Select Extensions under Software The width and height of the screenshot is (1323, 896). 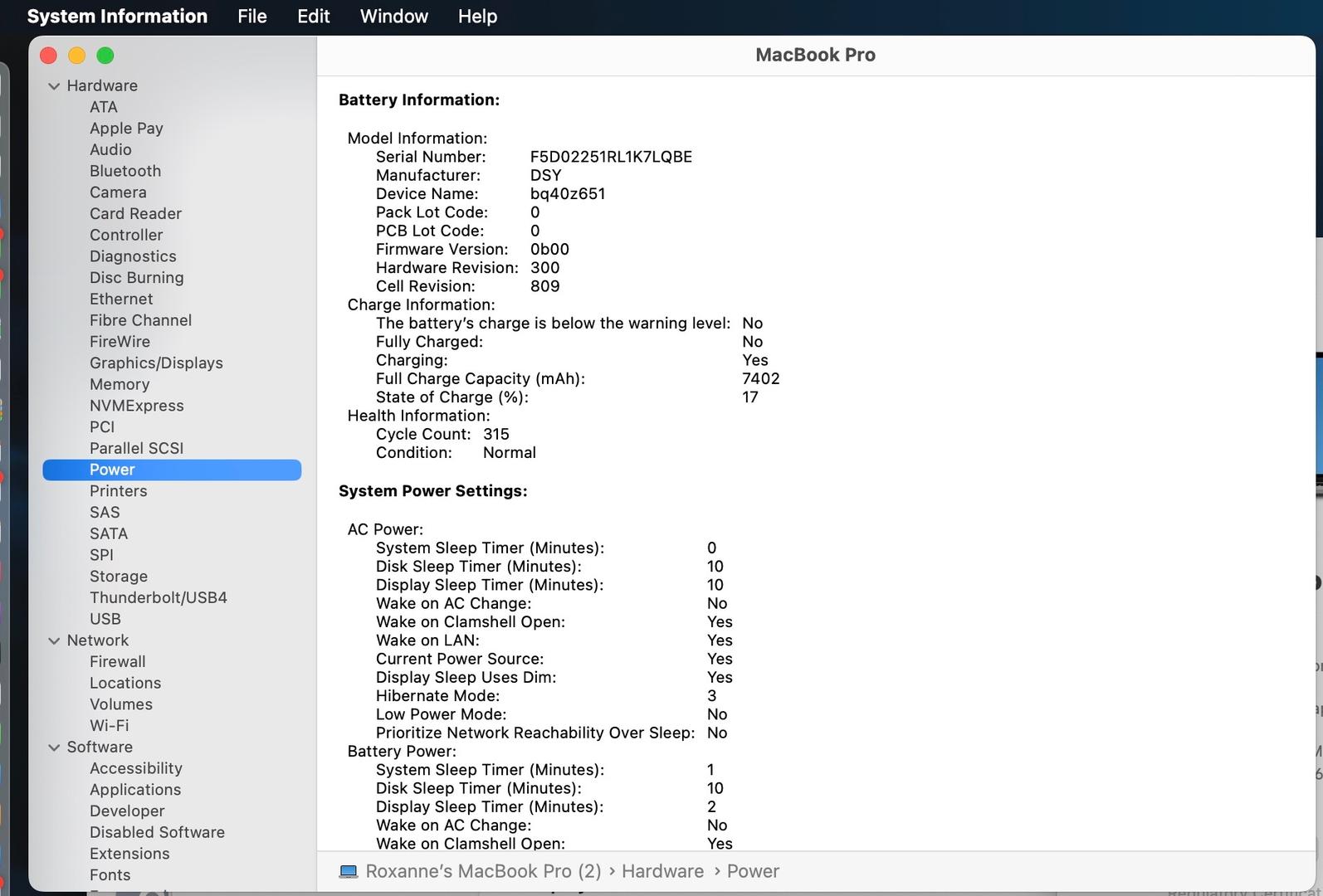129,854
